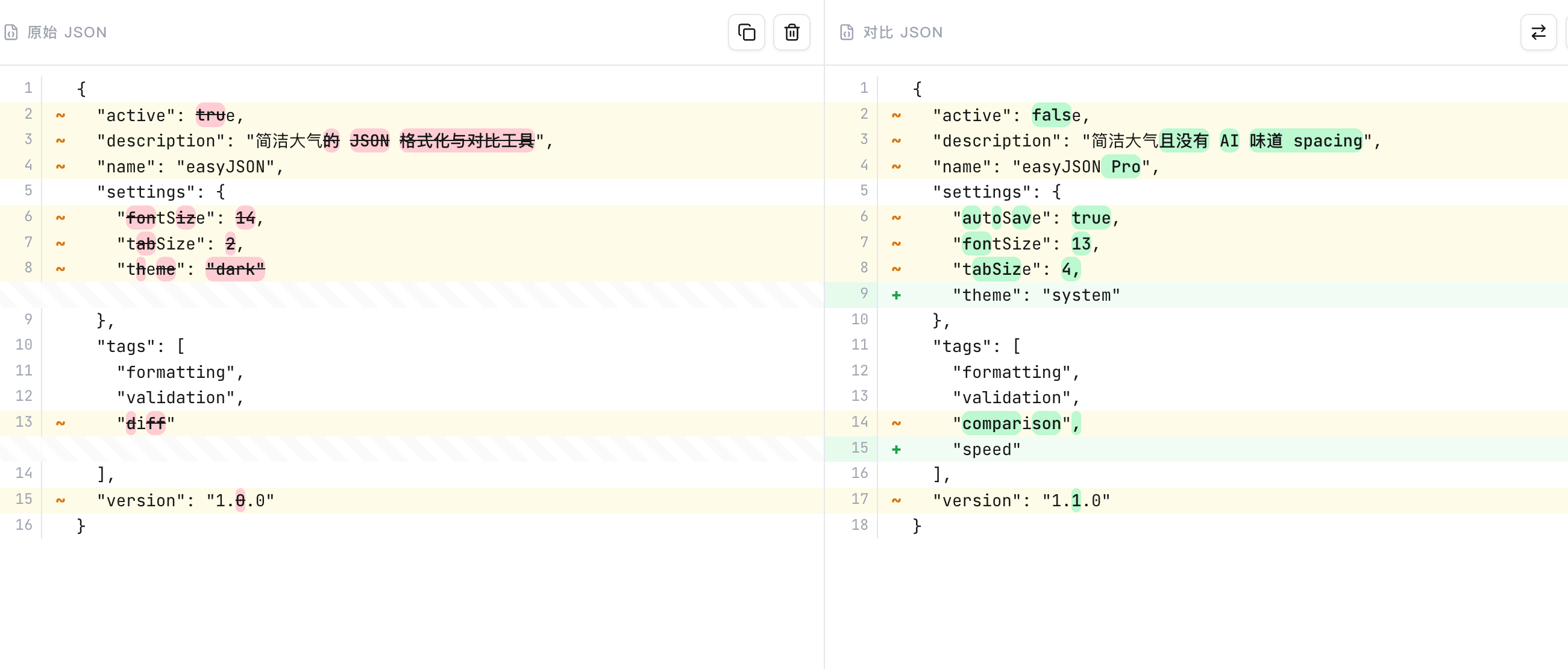This screenshot has height=669, width=1568.
Task: Click the tilde change marker on left line 2
Action: [60, 115]
